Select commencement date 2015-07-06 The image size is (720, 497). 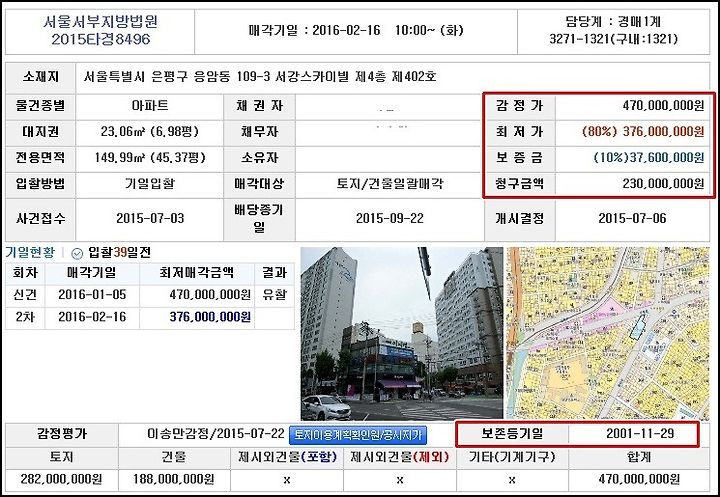632,218
